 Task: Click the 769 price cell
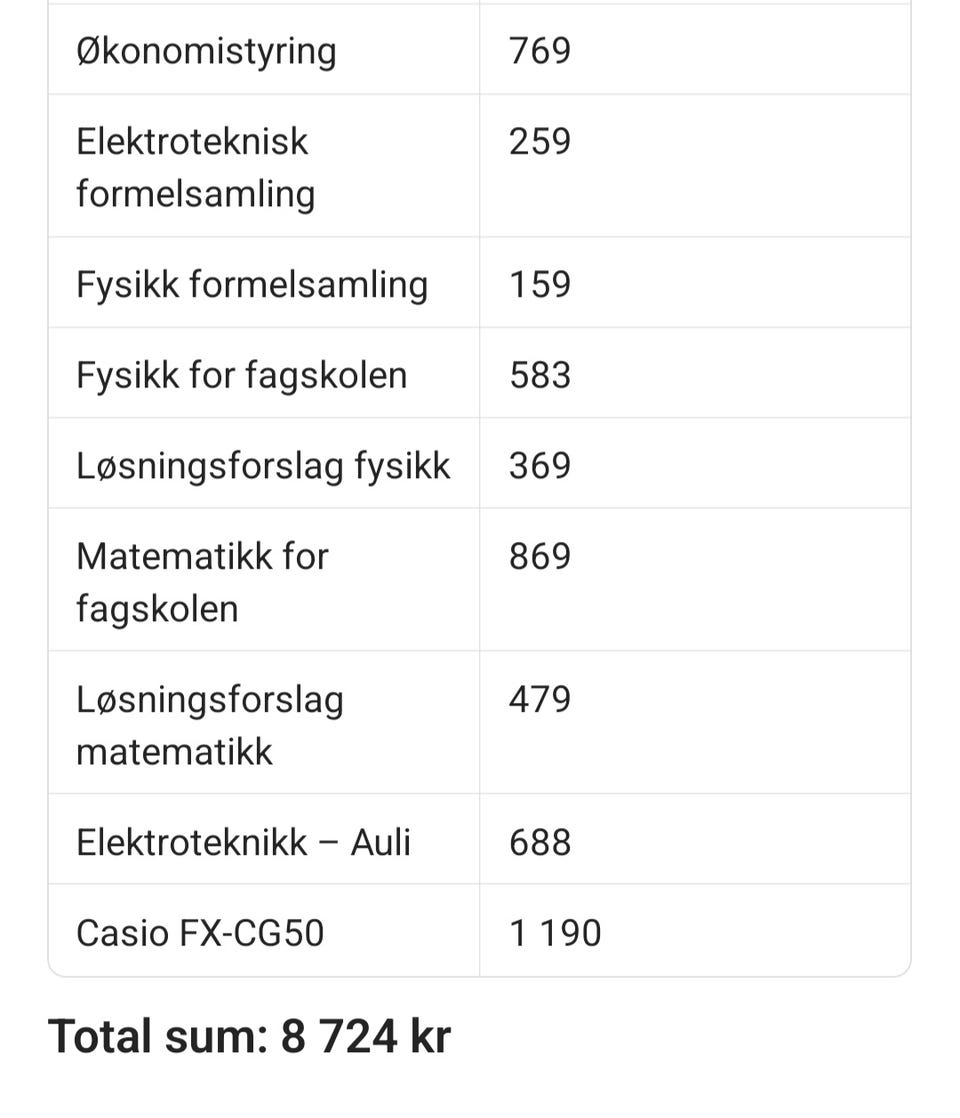click(695, 50)
